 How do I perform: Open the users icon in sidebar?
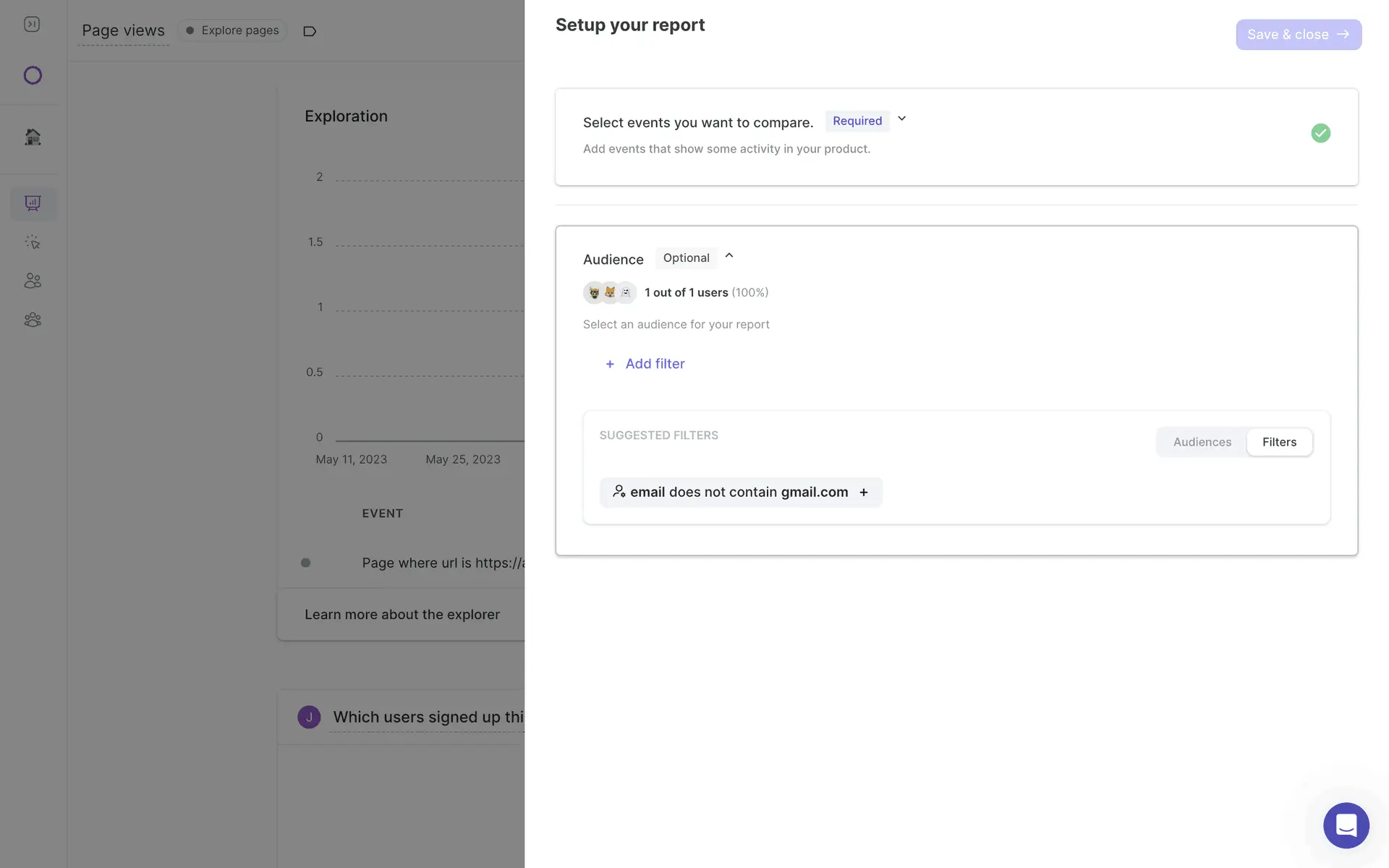pyautogui.click(x=33, y=281)
